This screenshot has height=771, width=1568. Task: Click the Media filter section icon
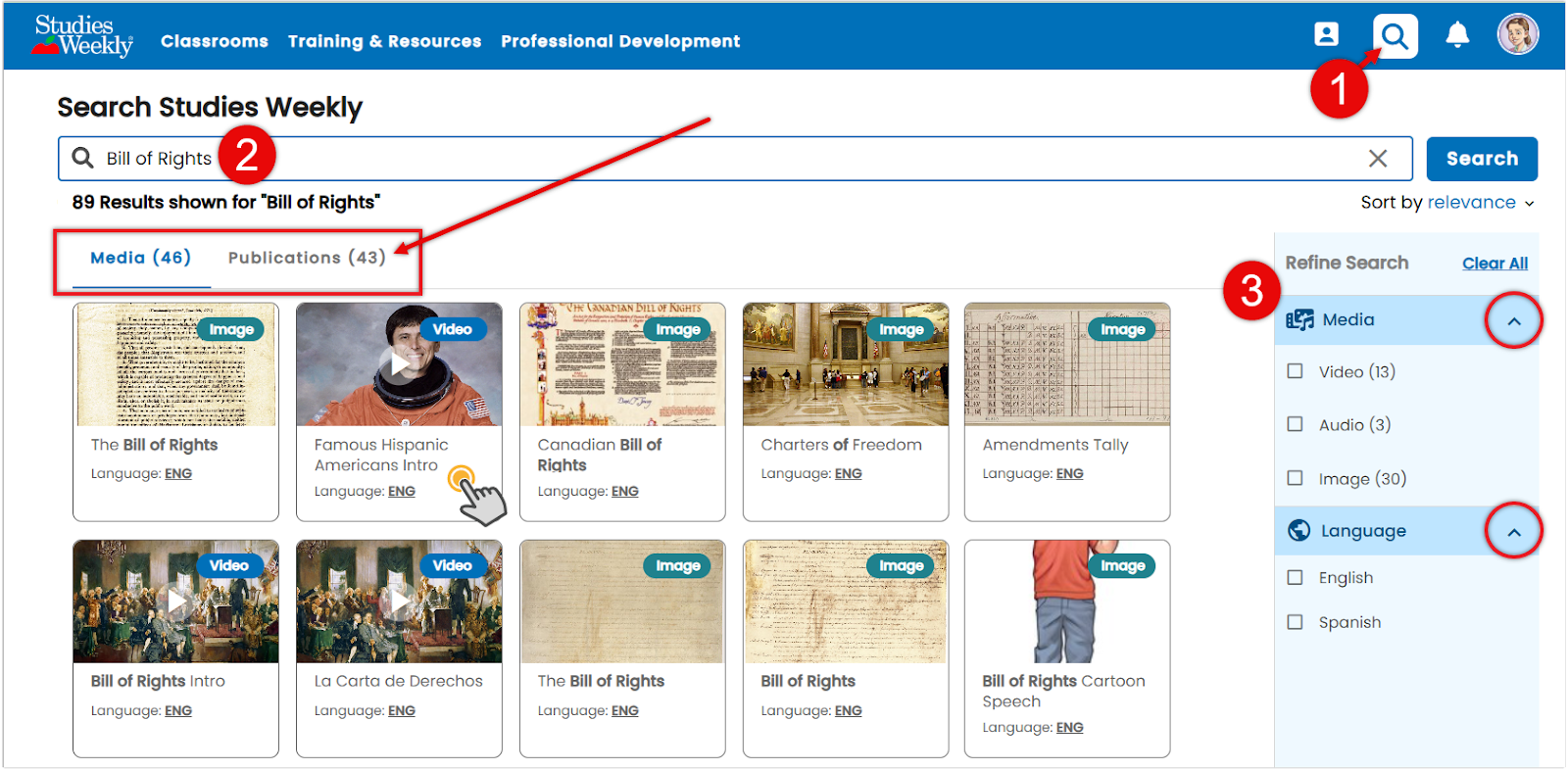pos(1300,319)
